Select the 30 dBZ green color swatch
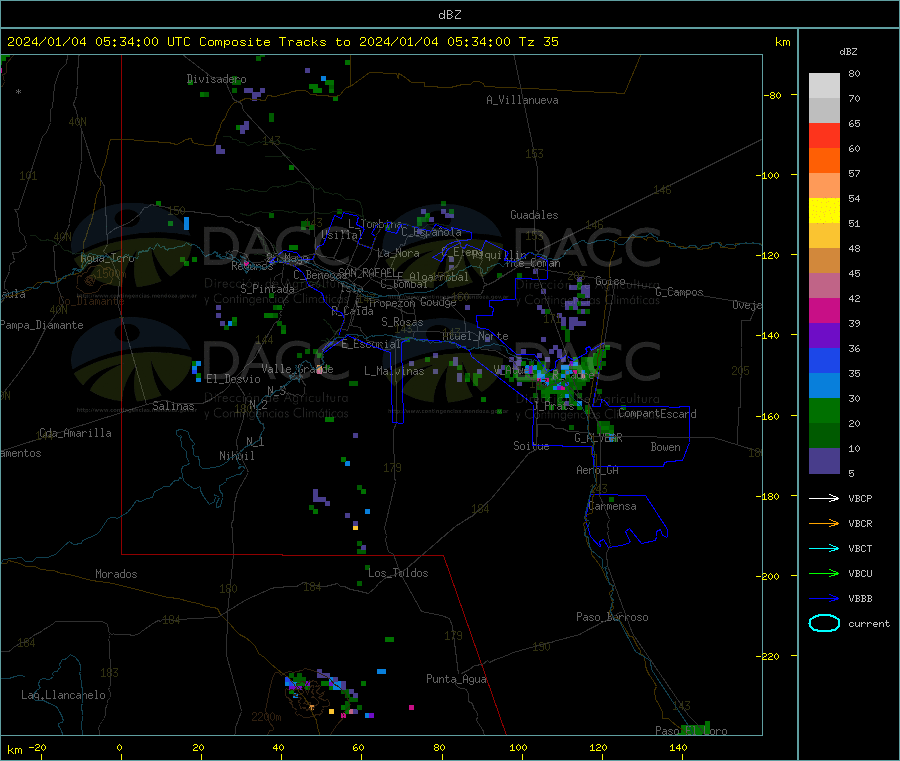This screenshot has height=761, width=900. pyautogui.click(x=824, y=411)
